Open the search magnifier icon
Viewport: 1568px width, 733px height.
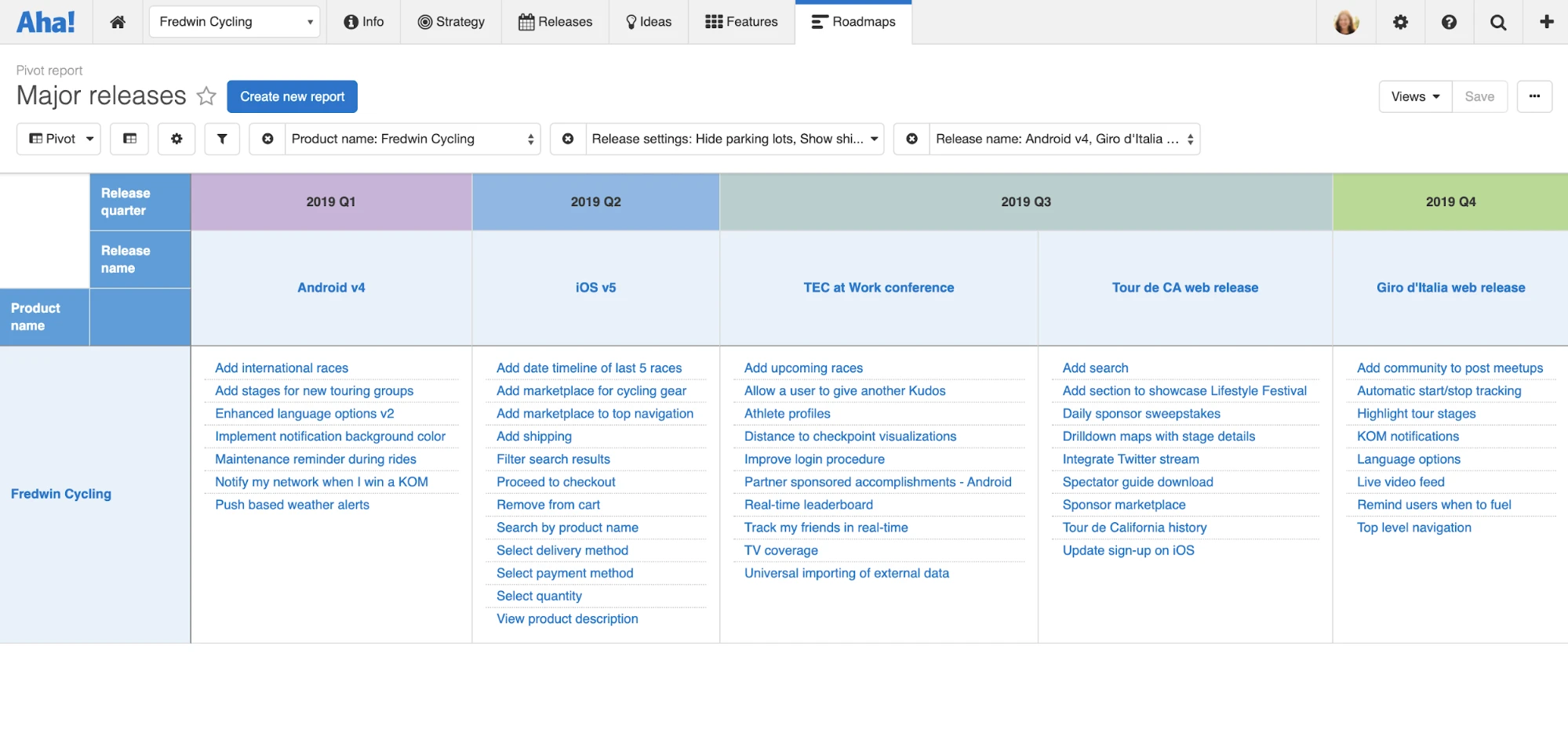1498,22
